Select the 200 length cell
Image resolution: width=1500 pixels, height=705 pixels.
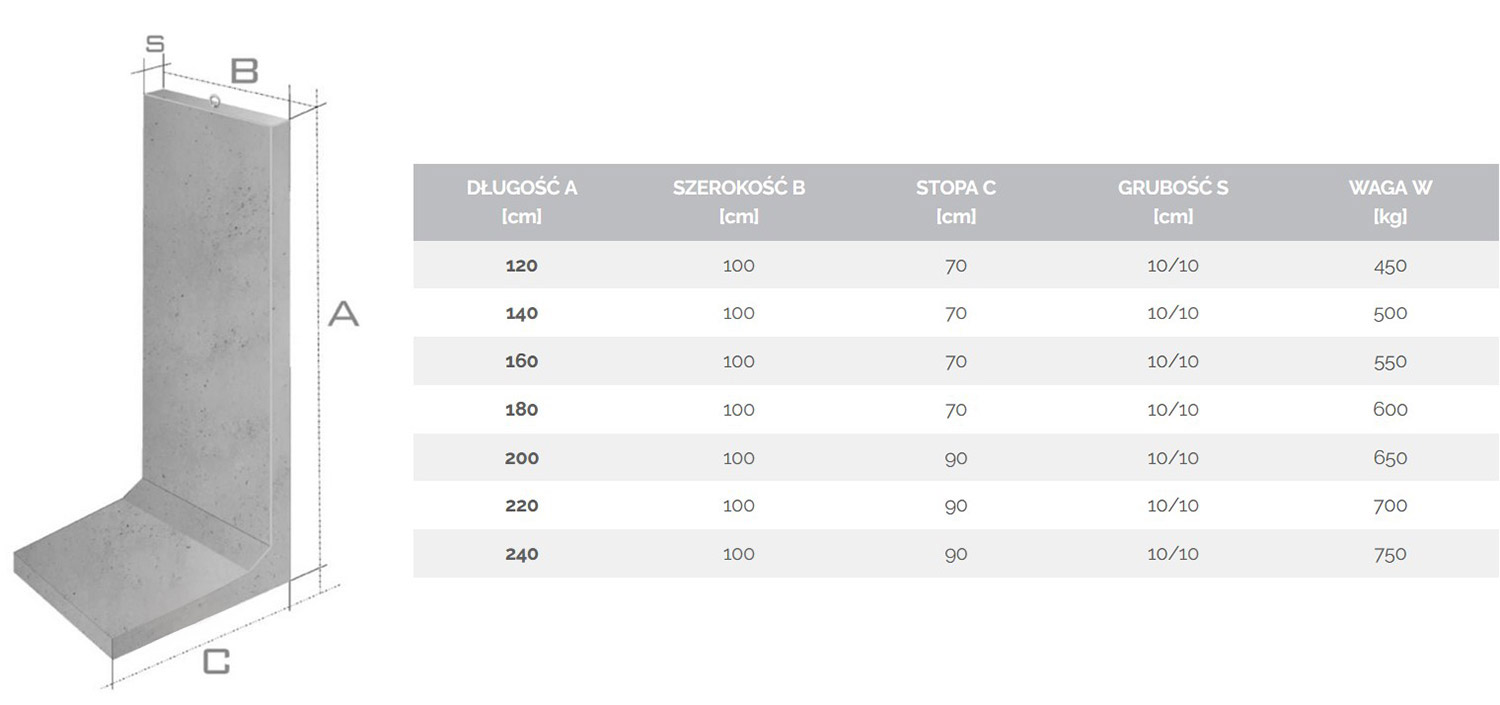[521, 458]
